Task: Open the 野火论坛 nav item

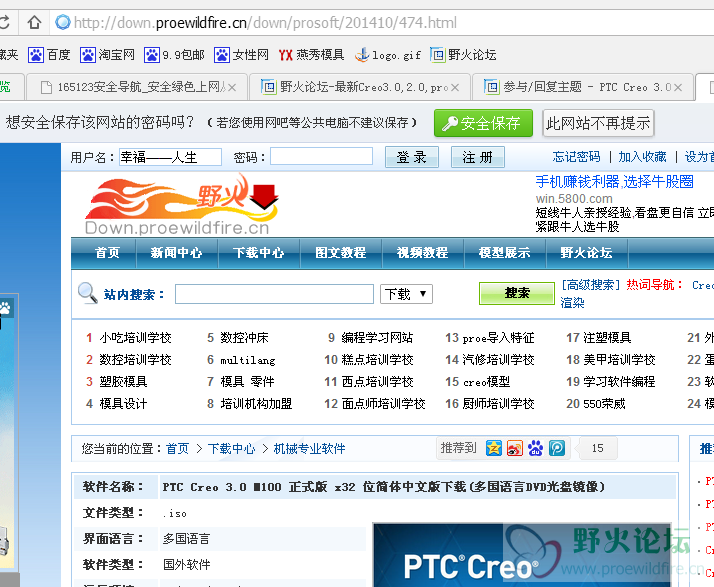Action: point(586,253)
